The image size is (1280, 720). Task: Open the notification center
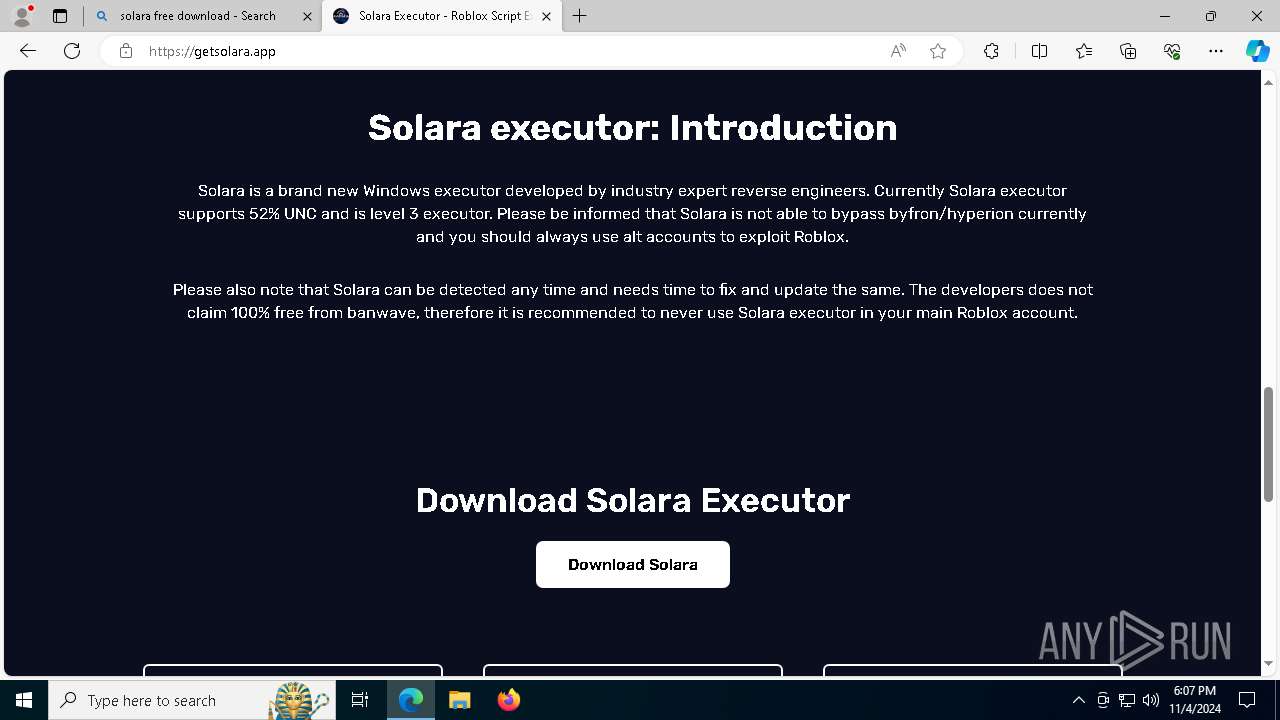point(1247,700)
